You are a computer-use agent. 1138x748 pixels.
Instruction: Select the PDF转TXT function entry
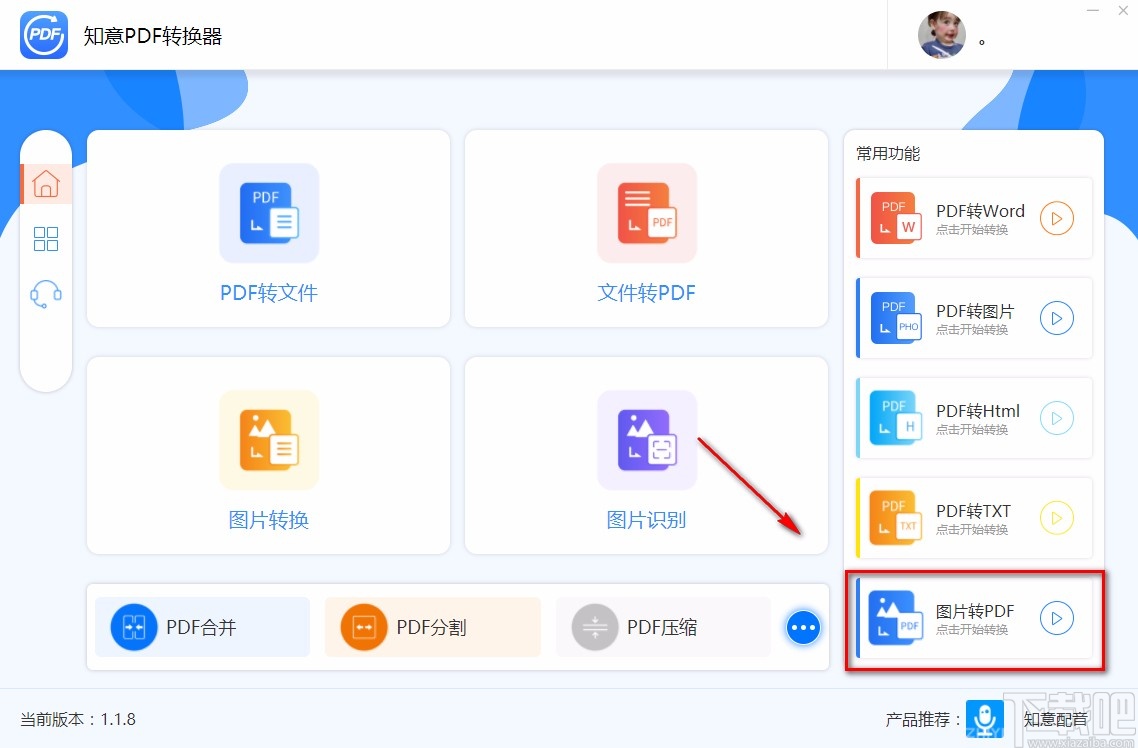pyautogui.click(x=970, y=518)
